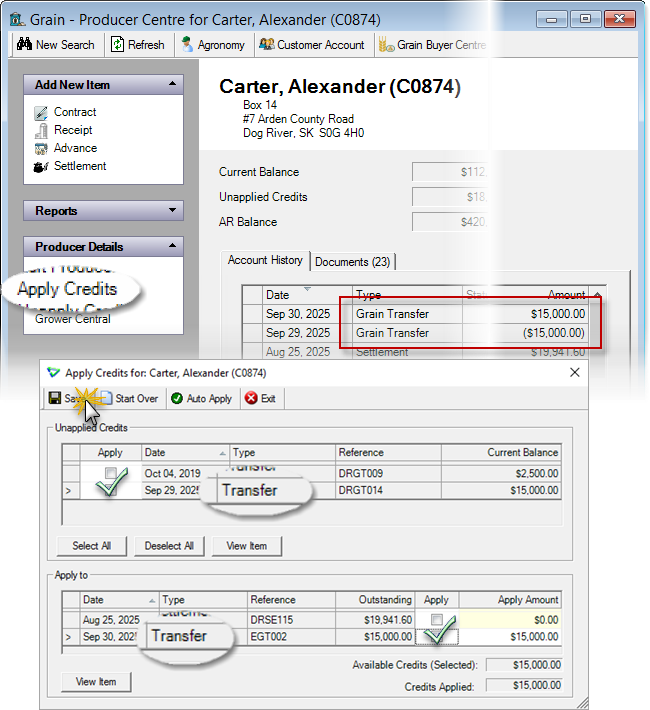Click the Credits Applied total field
This screenshot has width=650, height=710.
tap(524, 685)
